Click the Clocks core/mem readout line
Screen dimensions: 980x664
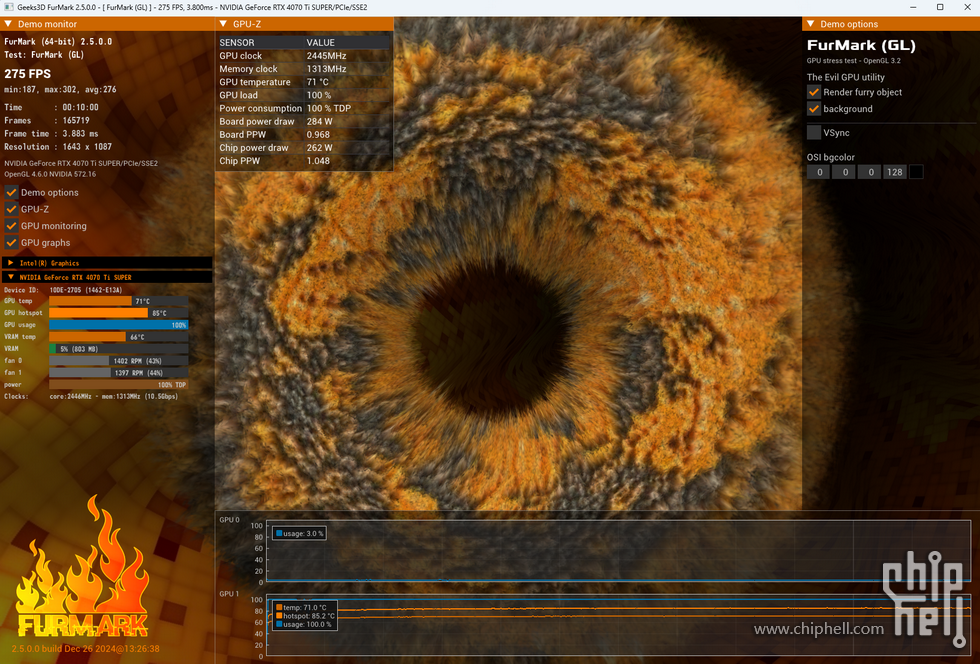(91, 396)
